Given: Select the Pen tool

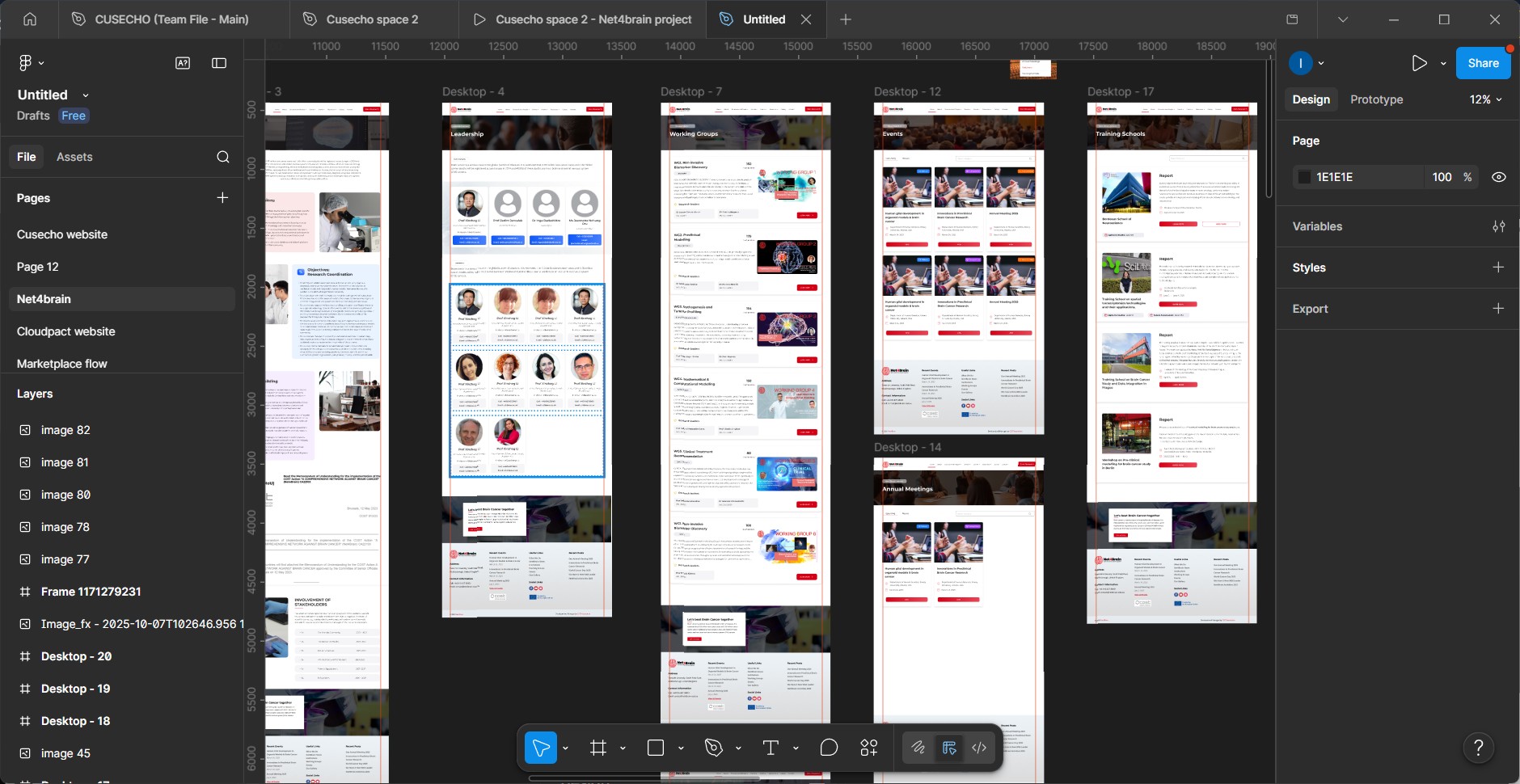Looking at the screenshot, I should 713,748.
